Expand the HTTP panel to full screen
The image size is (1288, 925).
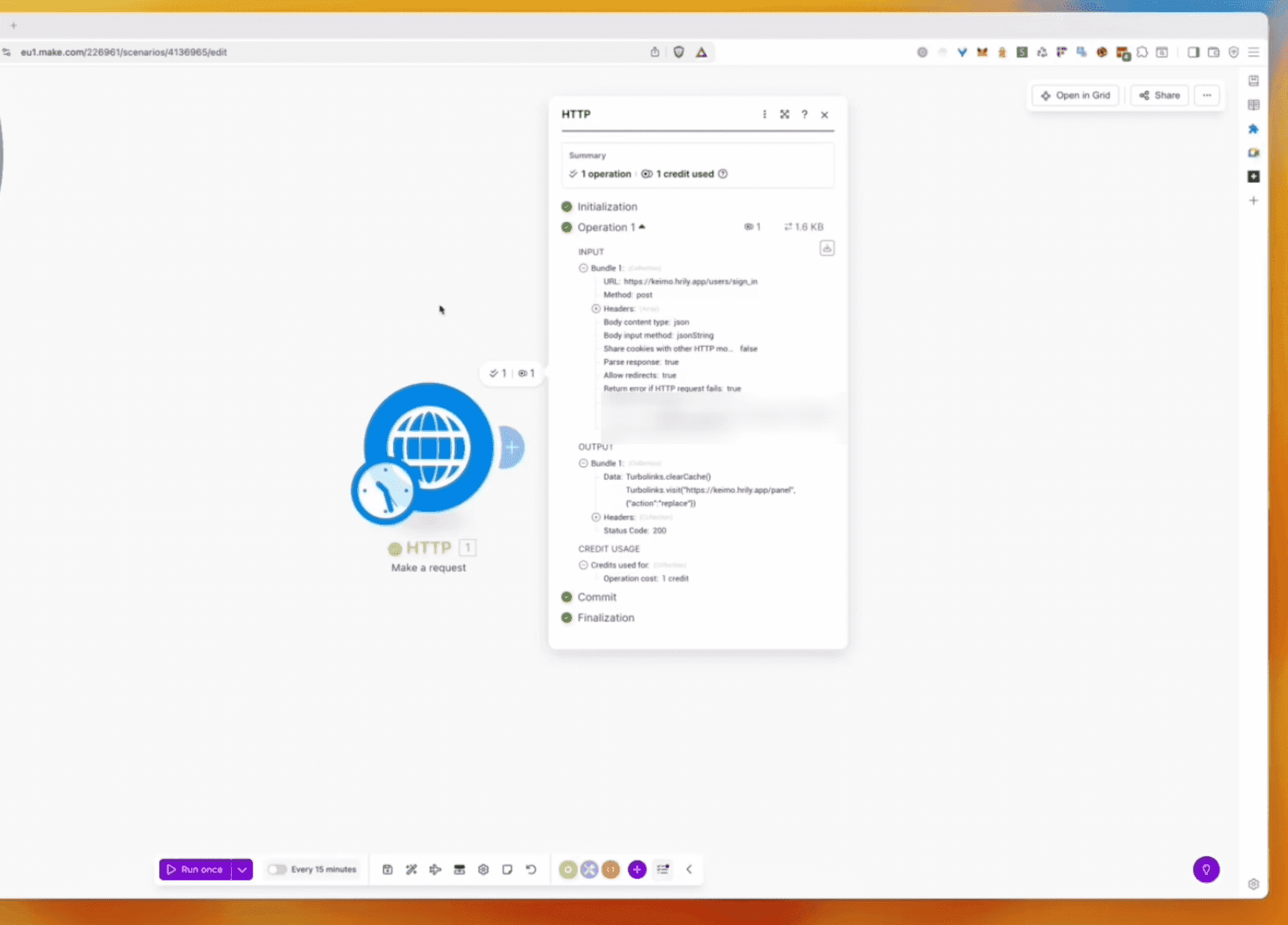(784, 114)
